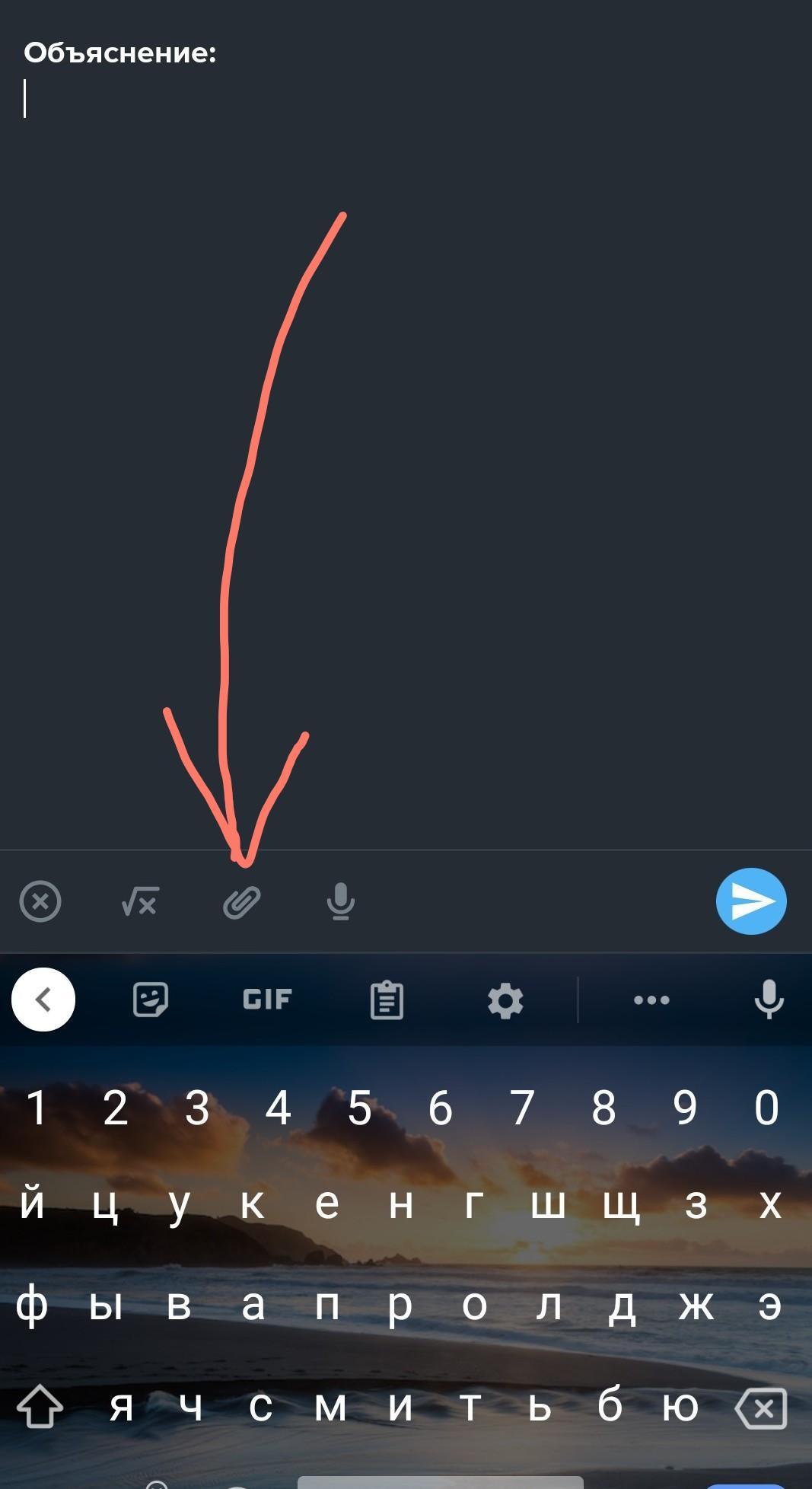Open the keyboard sticker panel

coord(151,1000)
